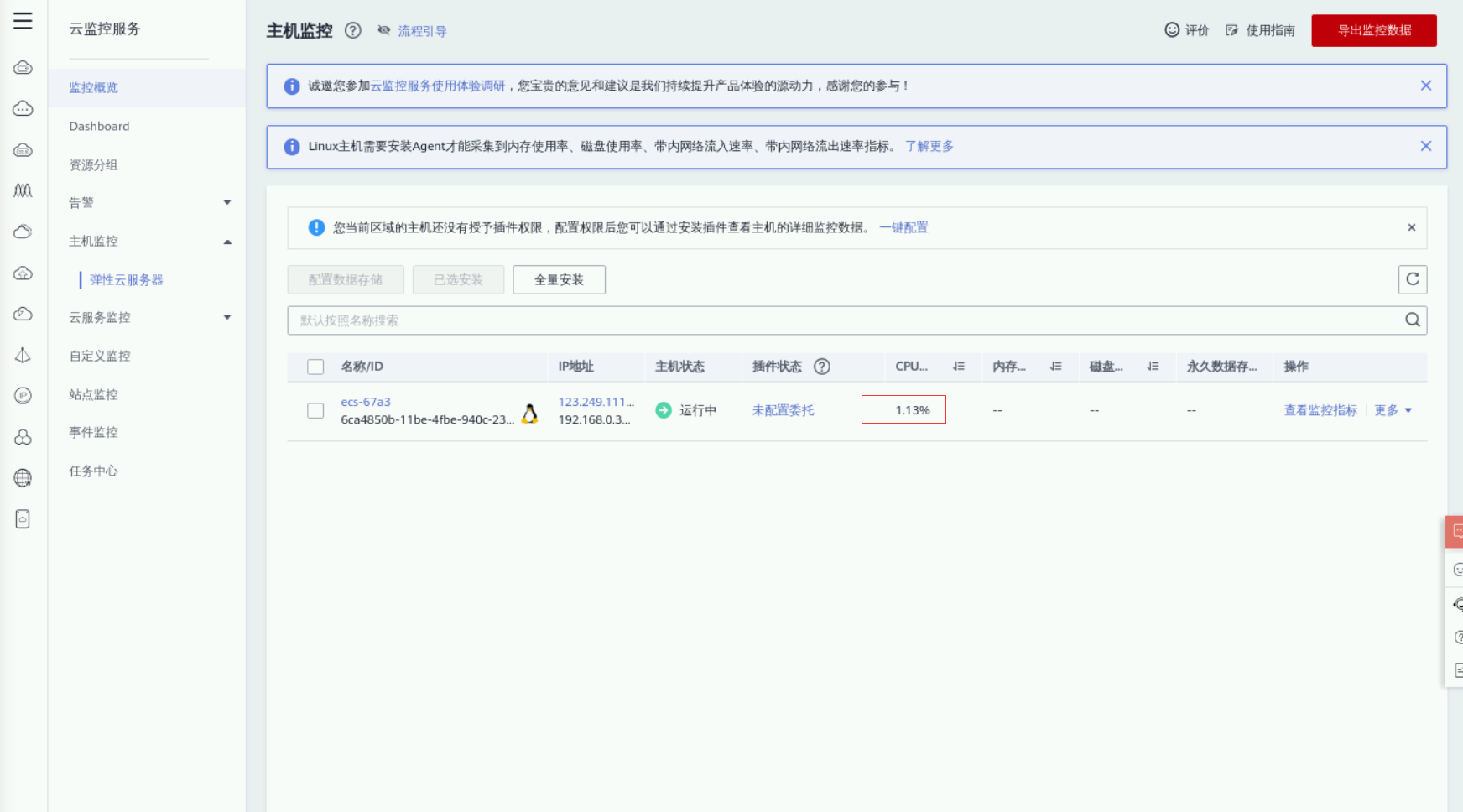Open the red chat feedback widget
This screenshot has height=812, width=1463.
1455,532
